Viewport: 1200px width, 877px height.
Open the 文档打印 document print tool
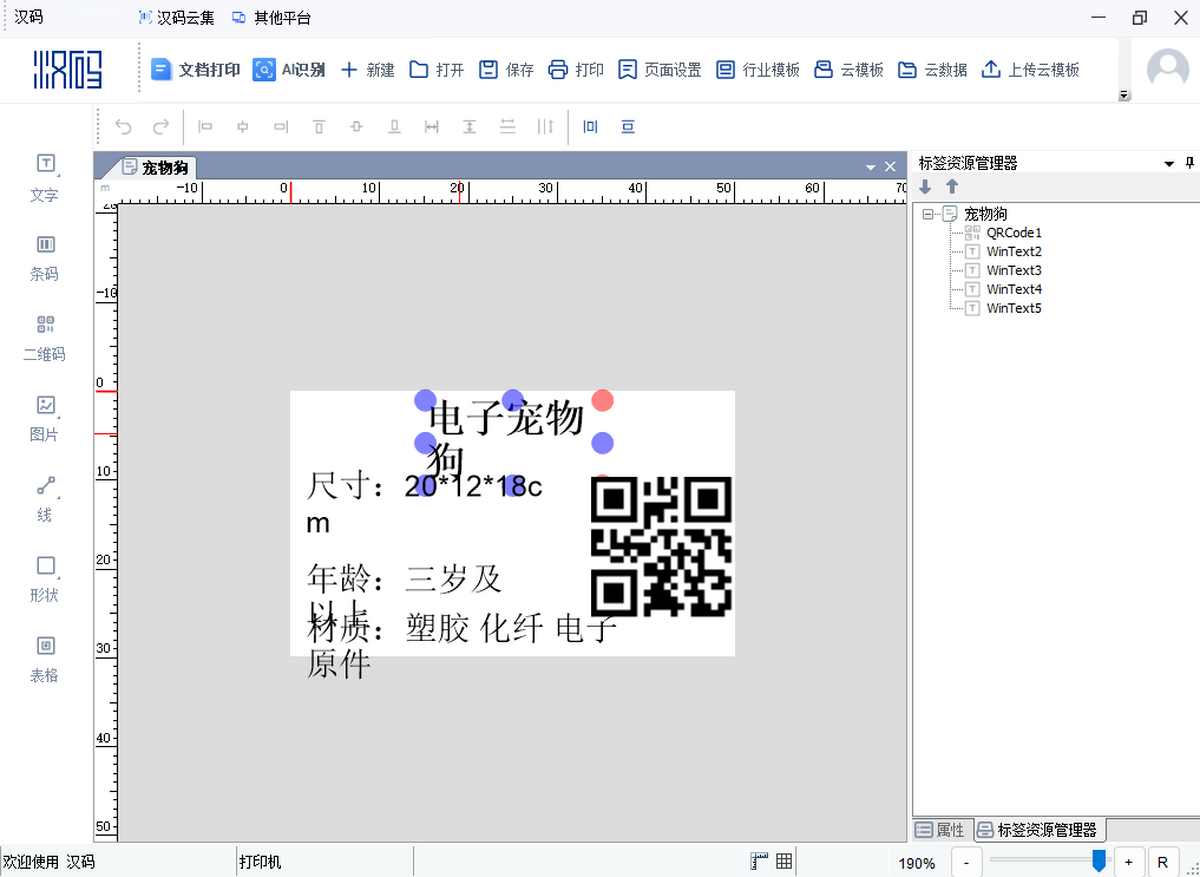196,70
